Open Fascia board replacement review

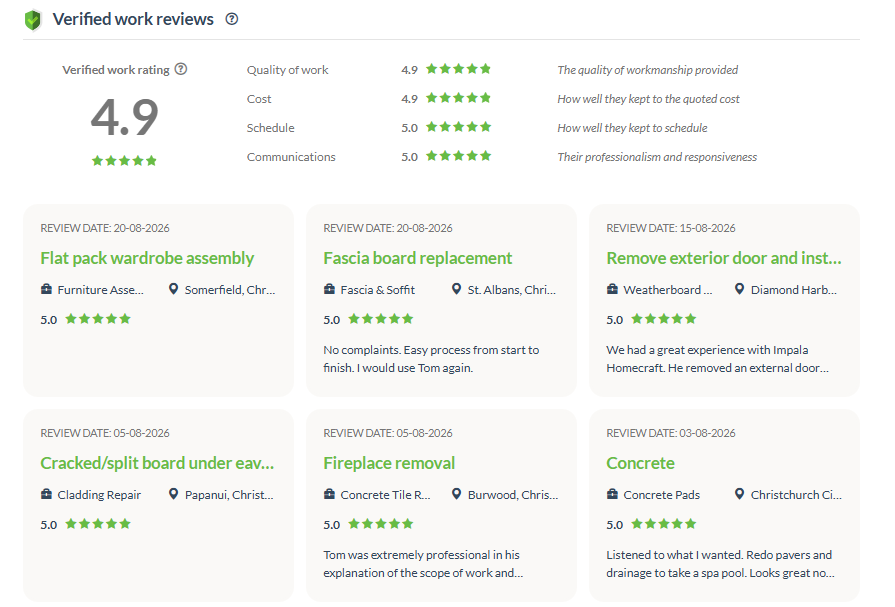[x=417, y=258]
